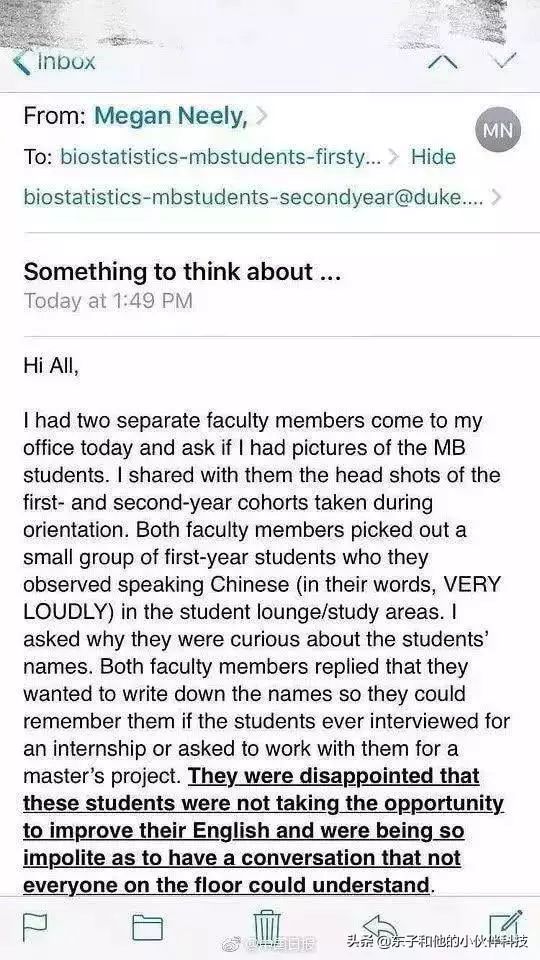Open biostatistics-mbstudents-firsty recipient address
The image size is (540, 960).
pyautogui.click(x=220, y=157)
